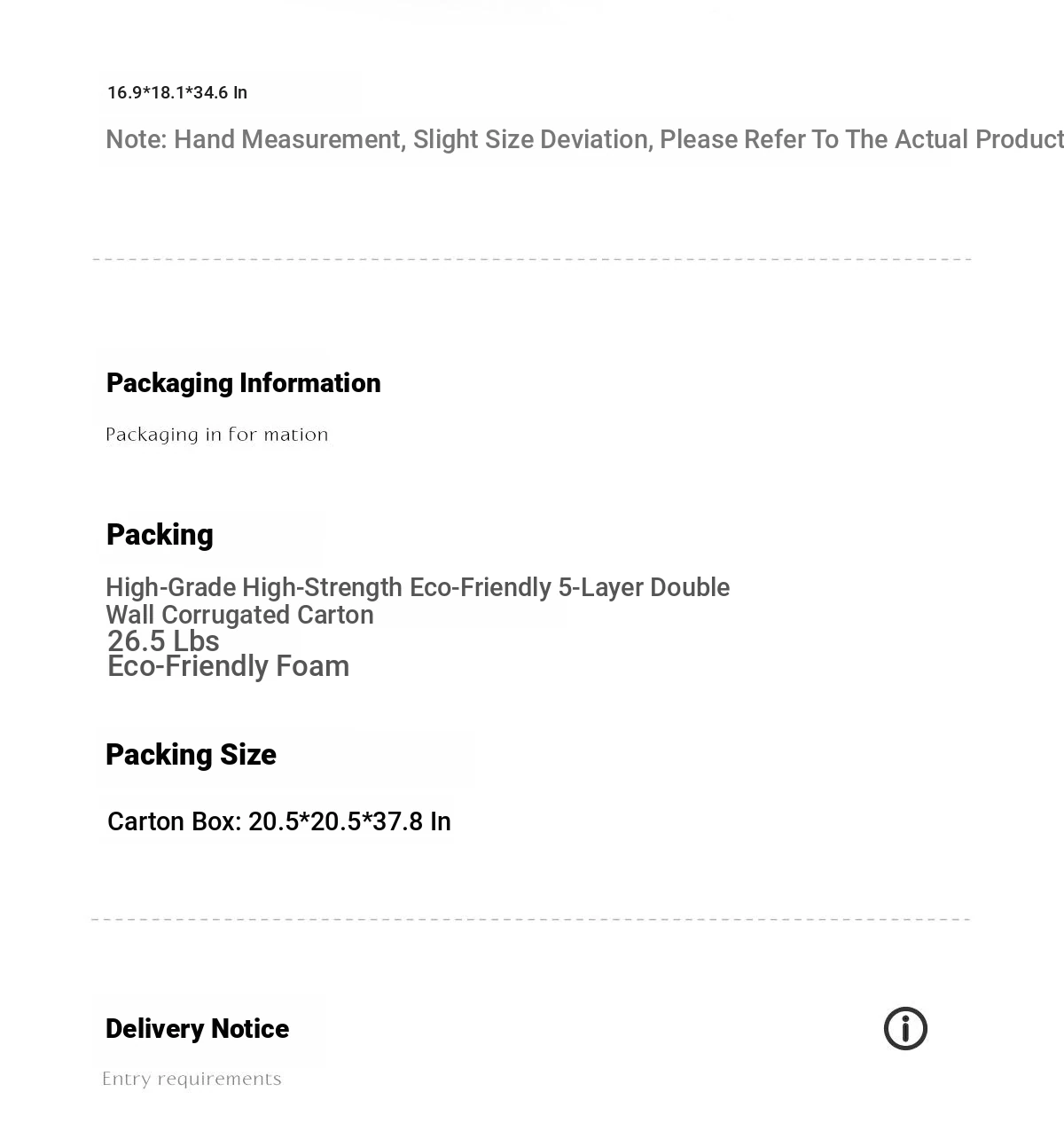Click the Carton Box dimensions text
The width and height of the screenshot is (1064, 1131).
pos(278,822)
